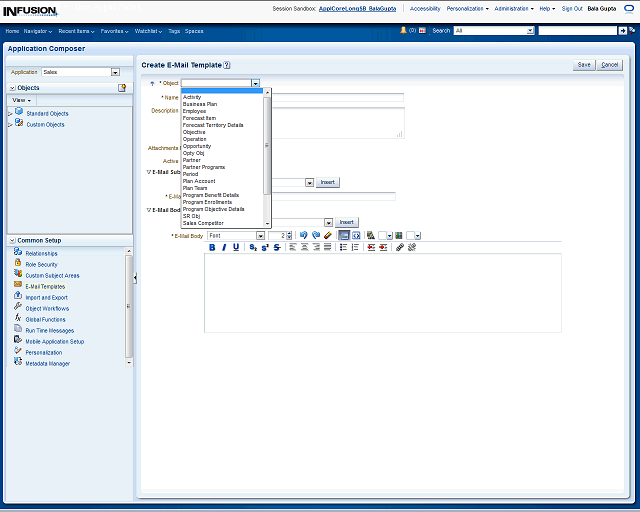640x512 pixels.
Task: Insert a hyperlink with the link icon
Action: click(x=399, y=247)
